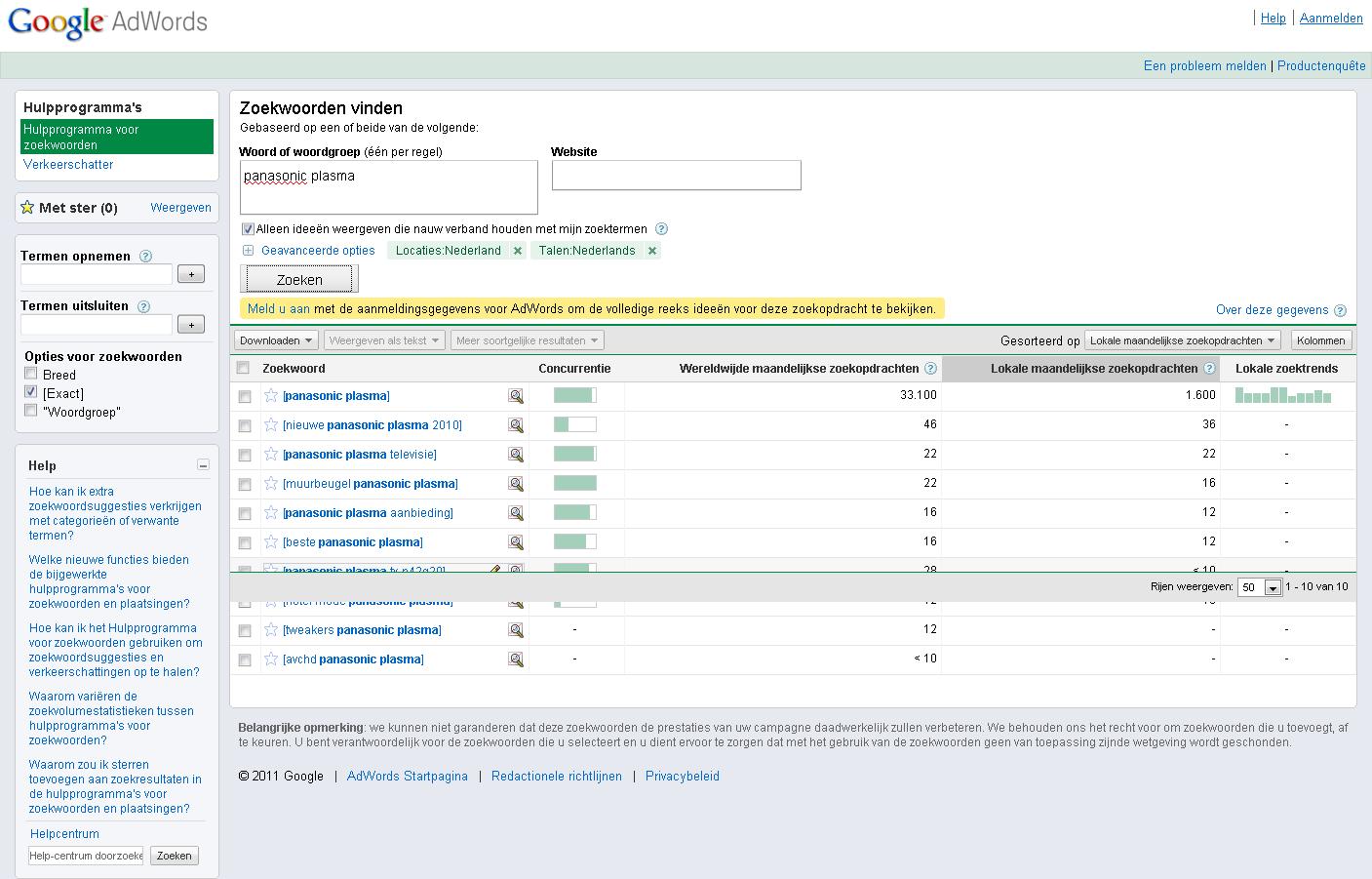
Task: Open magnifier insights for [muurbeugel panasonic plasma]
Action: pyautogui.click(x=516, y=484)
